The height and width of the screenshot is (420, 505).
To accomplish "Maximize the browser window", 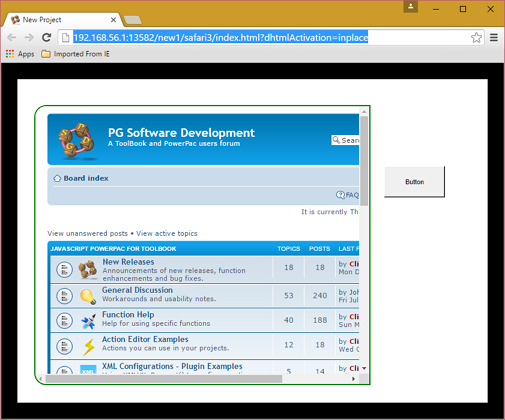I will tap(463, 9).
